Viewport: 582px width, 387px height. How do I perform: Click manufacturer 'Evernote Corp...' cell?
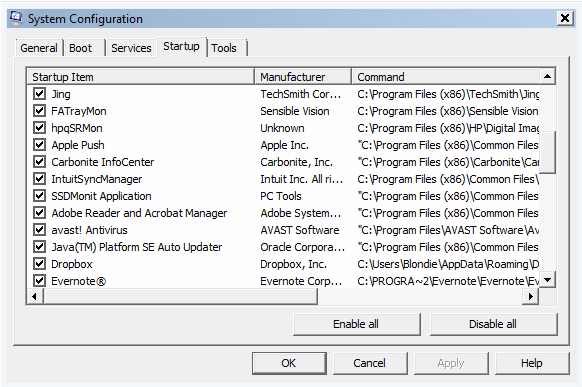tap(301, 281)
